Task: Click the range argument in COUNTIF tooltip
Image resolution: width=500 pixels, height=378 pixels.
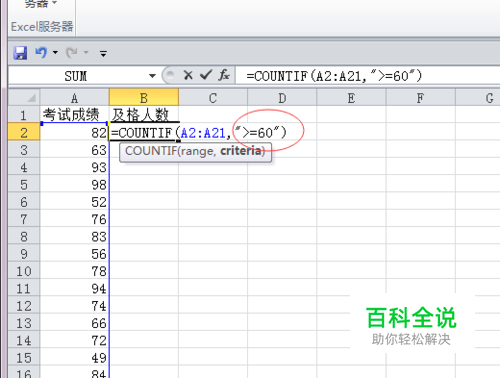Action: tap(197, 152)
